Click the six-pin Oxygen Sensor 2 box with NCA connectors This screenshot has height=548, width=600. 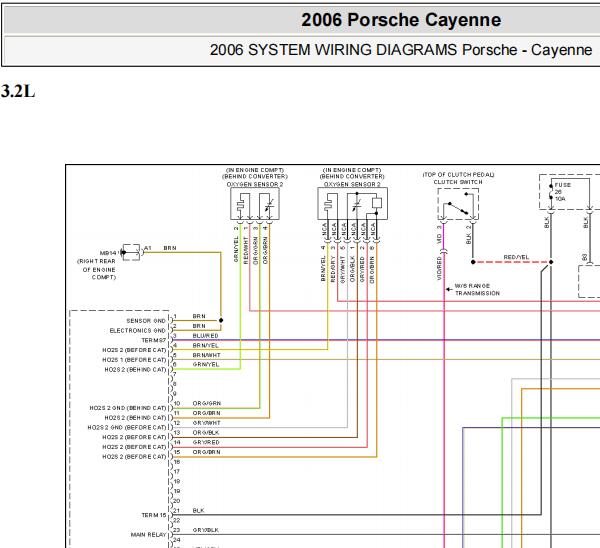pyautogui.click(x=352, y=204)
